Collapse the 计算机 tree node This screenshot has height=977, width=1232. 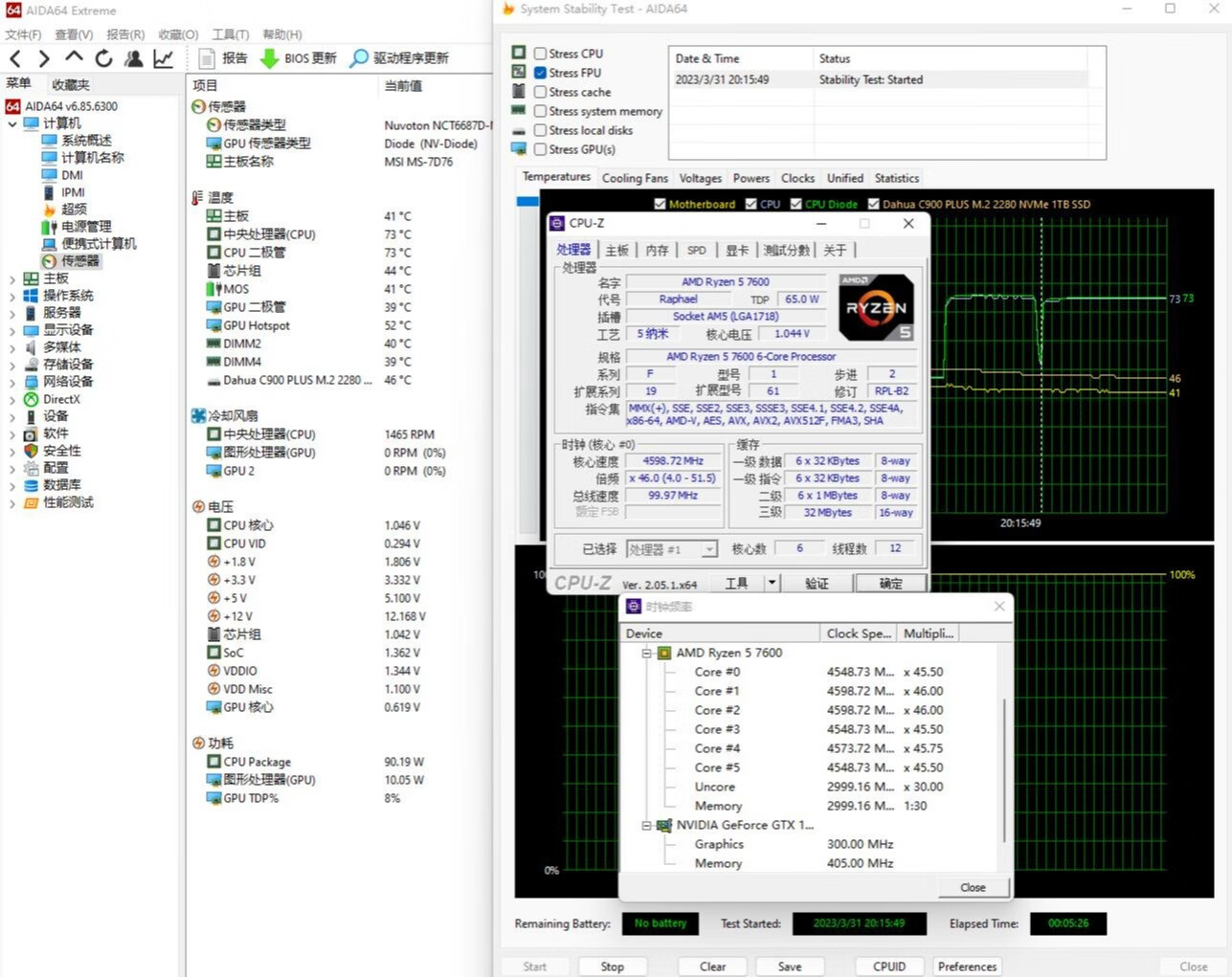click(12, 123)
